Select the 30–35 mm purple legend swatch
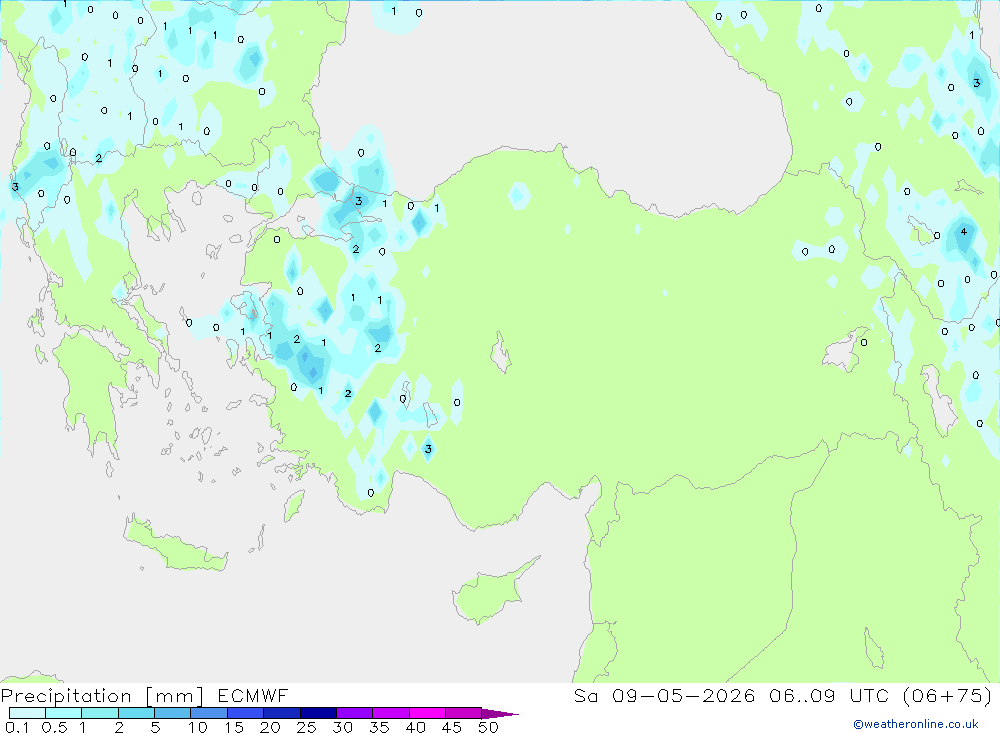1000x733 pixels. (355, 713)
